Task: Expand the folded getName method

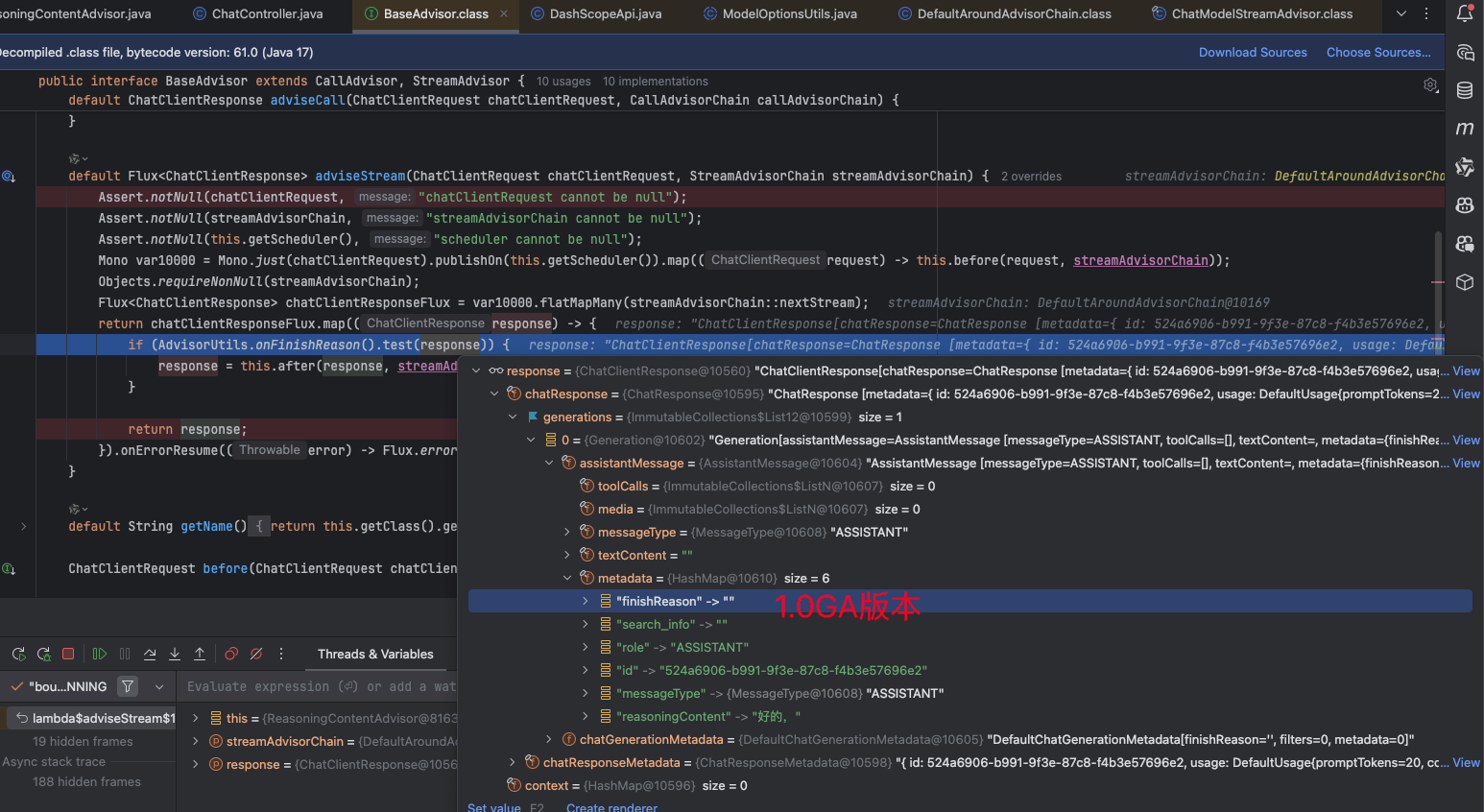Action: (x=24, y=526)
